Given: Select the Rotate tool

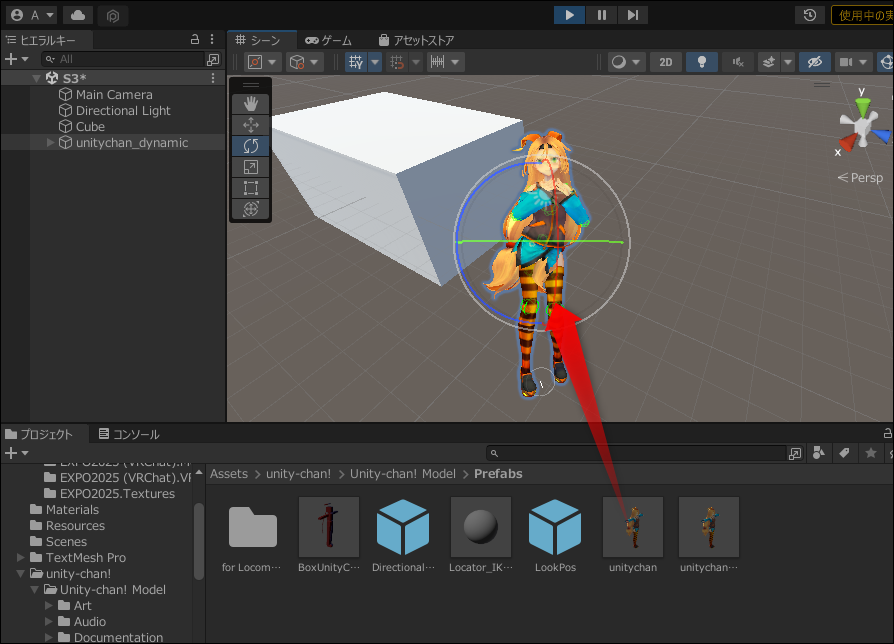Looking at the screenshot, I should click(x=251, y=146).
